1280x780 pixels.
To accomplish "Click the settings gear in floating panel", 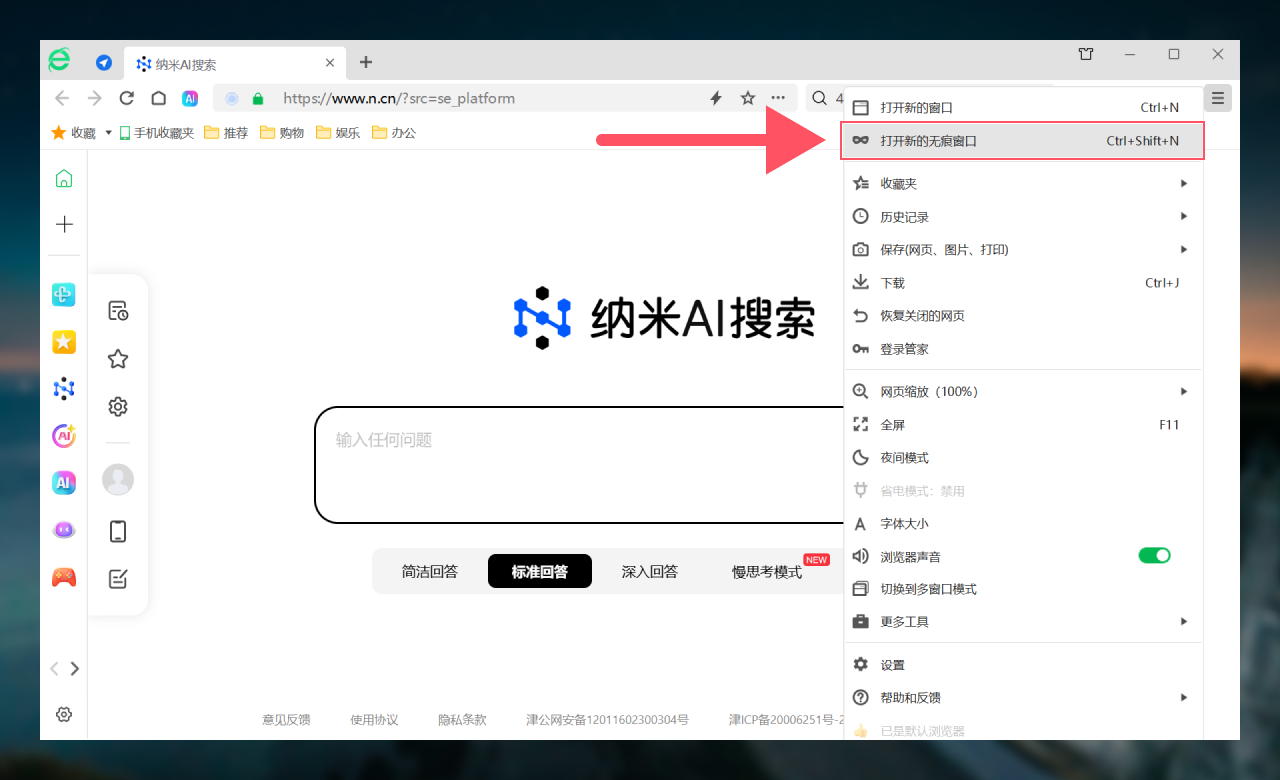I will pos(118,407).
